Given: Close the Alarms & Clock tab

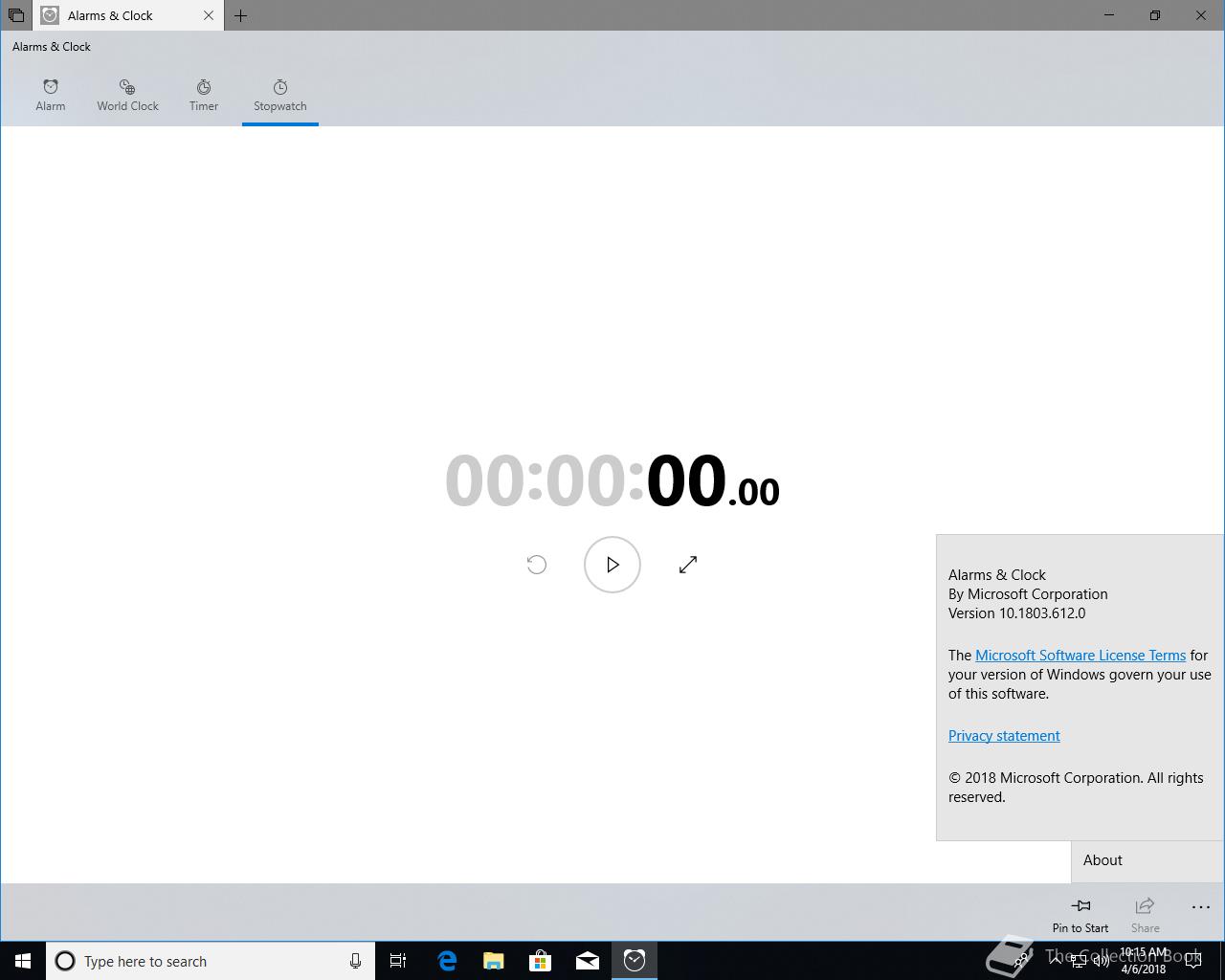Looking at the screenshot, I should [209, 15].
